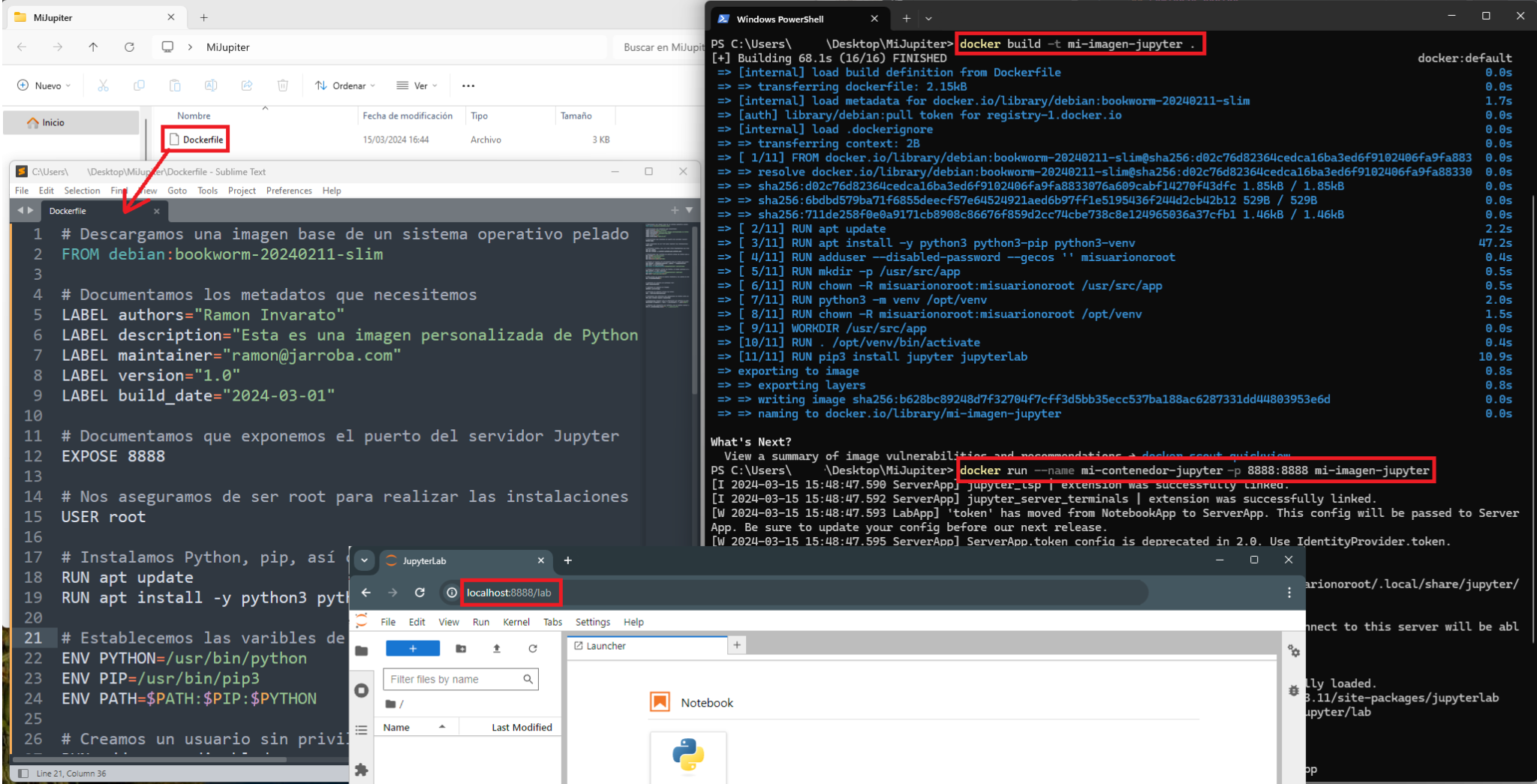Select the Windows PowerShell tab

[x=799, y=19]
